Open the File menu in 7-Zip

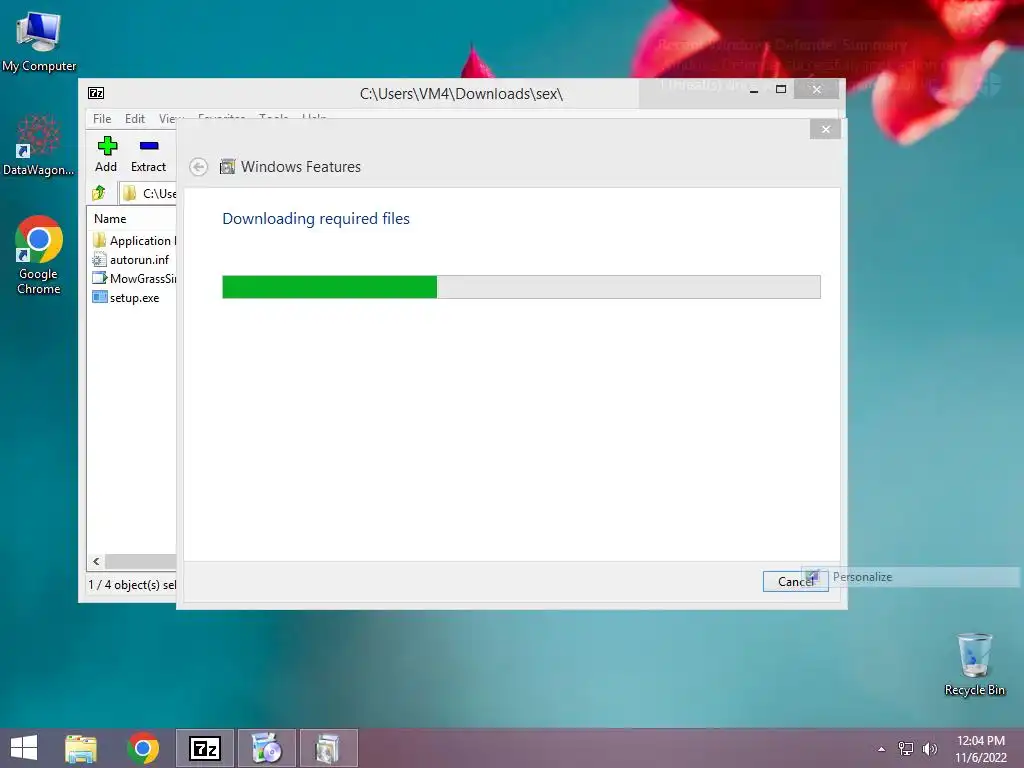coord(102,118)
